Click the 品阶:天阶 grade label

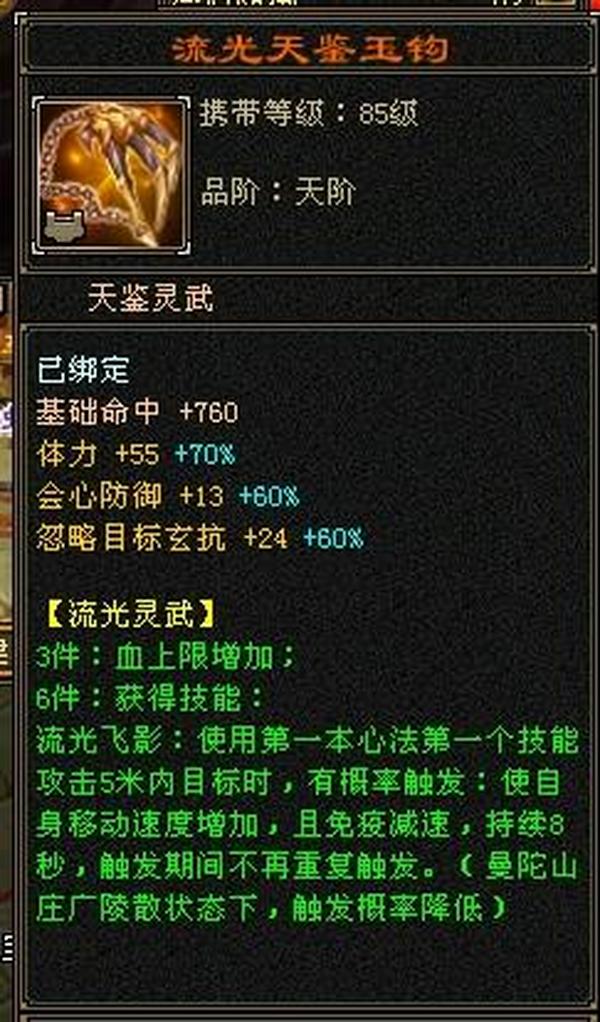278,193
